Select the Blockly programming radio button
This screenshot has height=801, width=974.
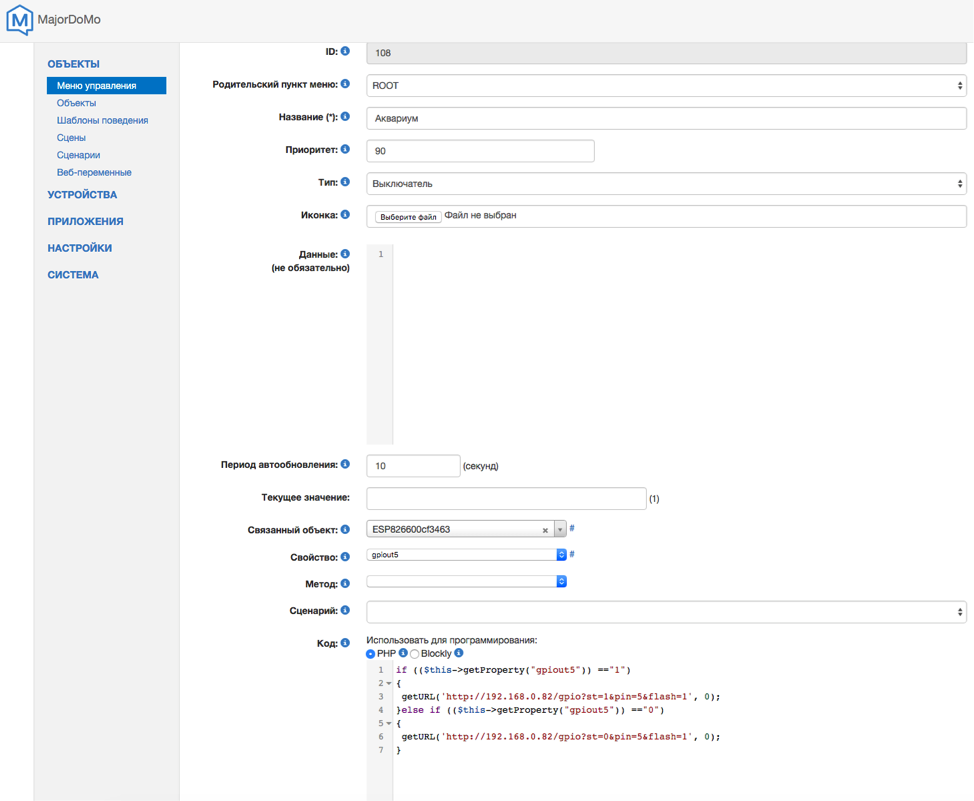415,654
